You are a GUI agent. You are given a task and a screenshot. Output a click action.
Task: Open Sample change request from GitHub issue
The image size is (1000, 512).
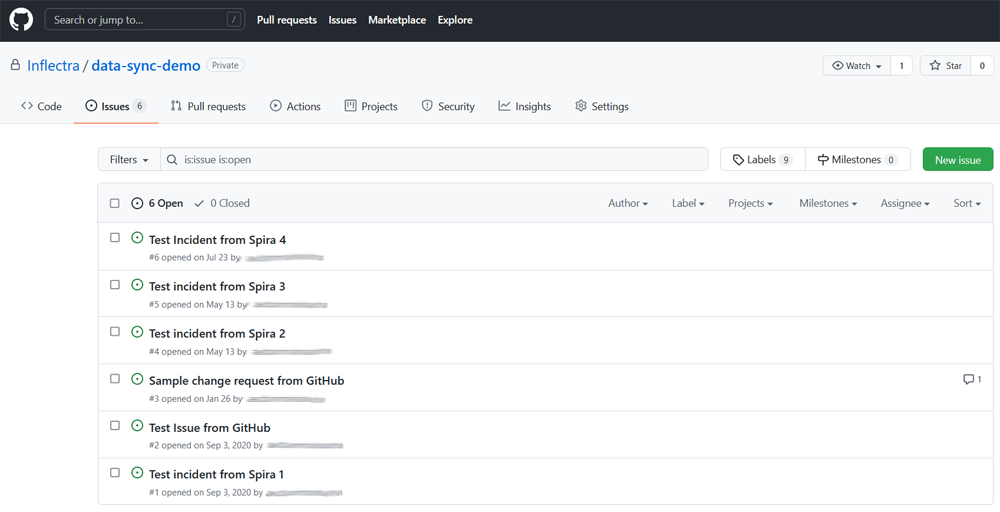point(246,381)
